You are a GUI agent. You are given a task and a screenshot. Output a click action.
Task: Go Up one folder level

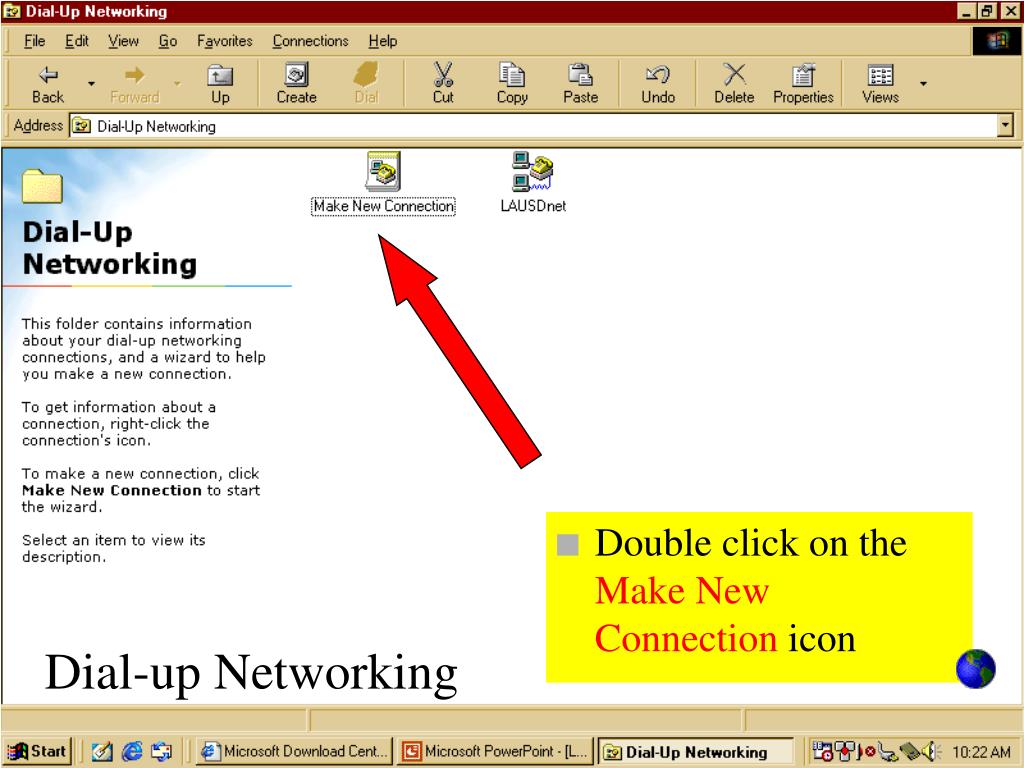(219, 83)
